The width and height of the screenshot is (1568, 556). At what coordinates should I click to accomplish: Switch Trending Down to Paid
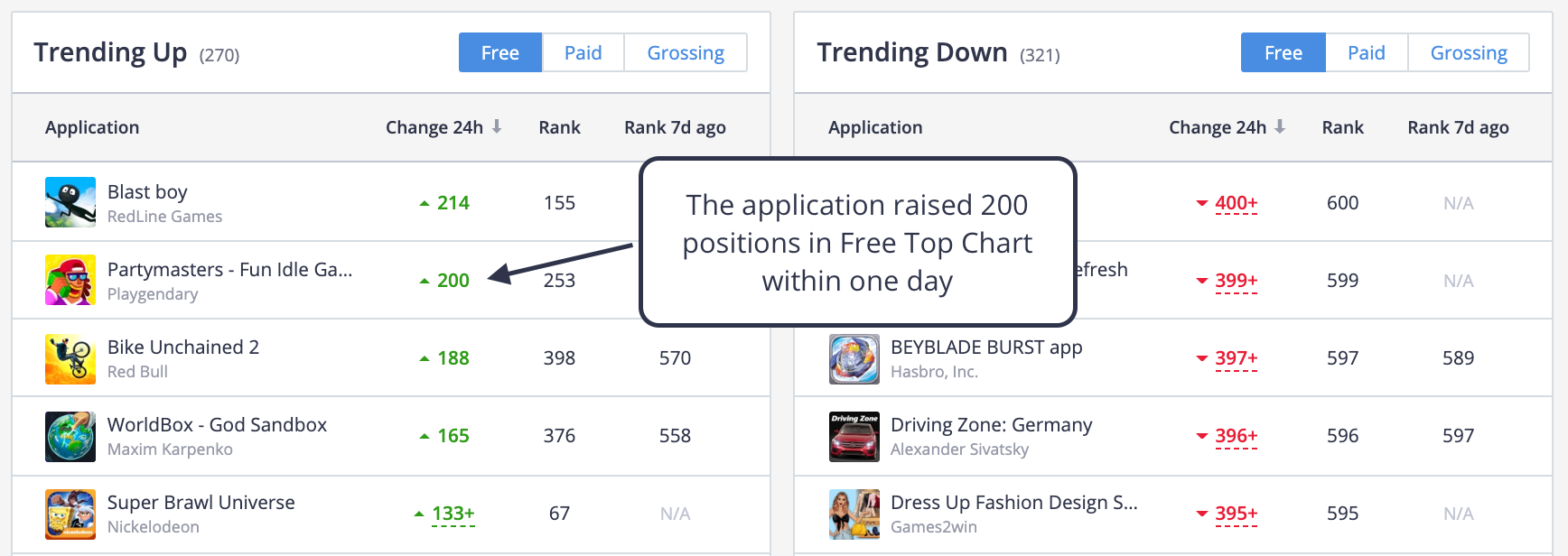tap(1367, 52)
